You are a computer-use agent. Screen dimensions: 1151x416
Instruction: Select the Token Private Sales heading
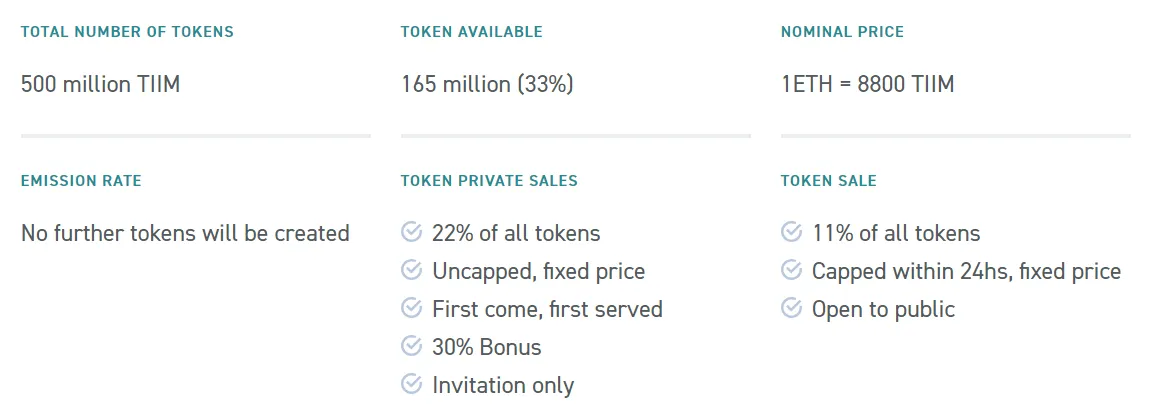click(489, 180)
